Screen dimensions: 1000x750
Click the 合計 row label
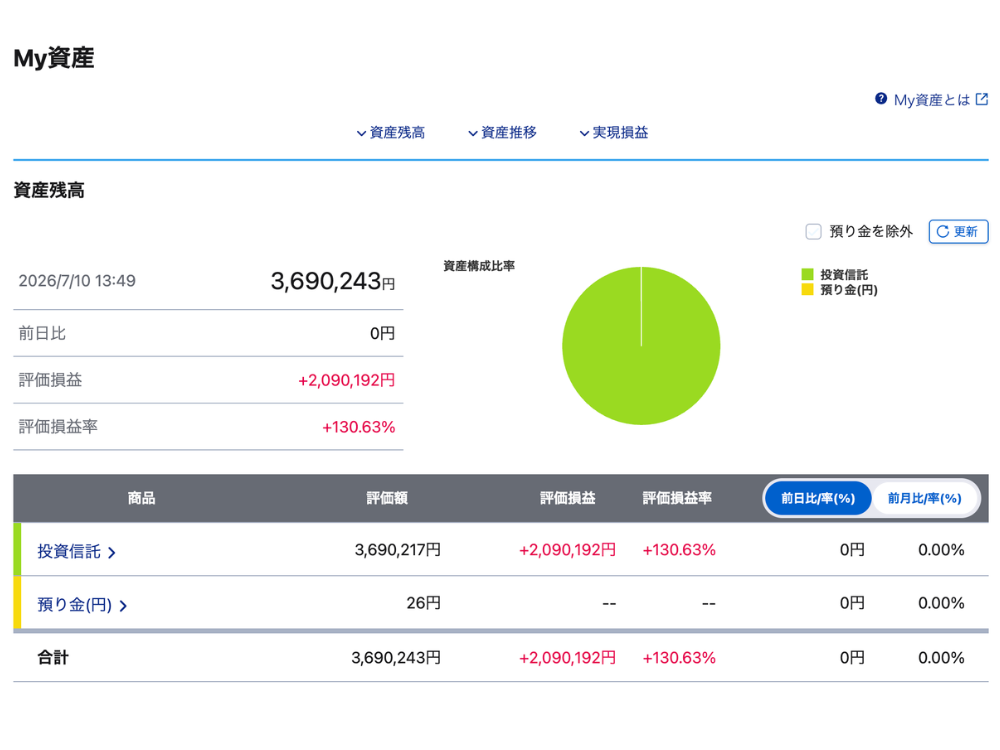(53, 658)
